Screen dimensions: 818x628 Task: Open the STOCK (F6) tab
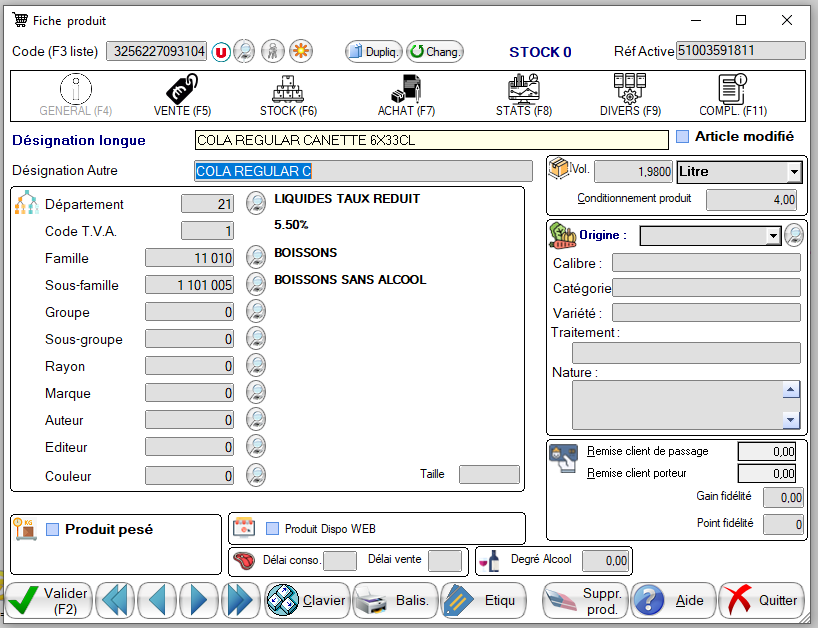pos(288,97)
